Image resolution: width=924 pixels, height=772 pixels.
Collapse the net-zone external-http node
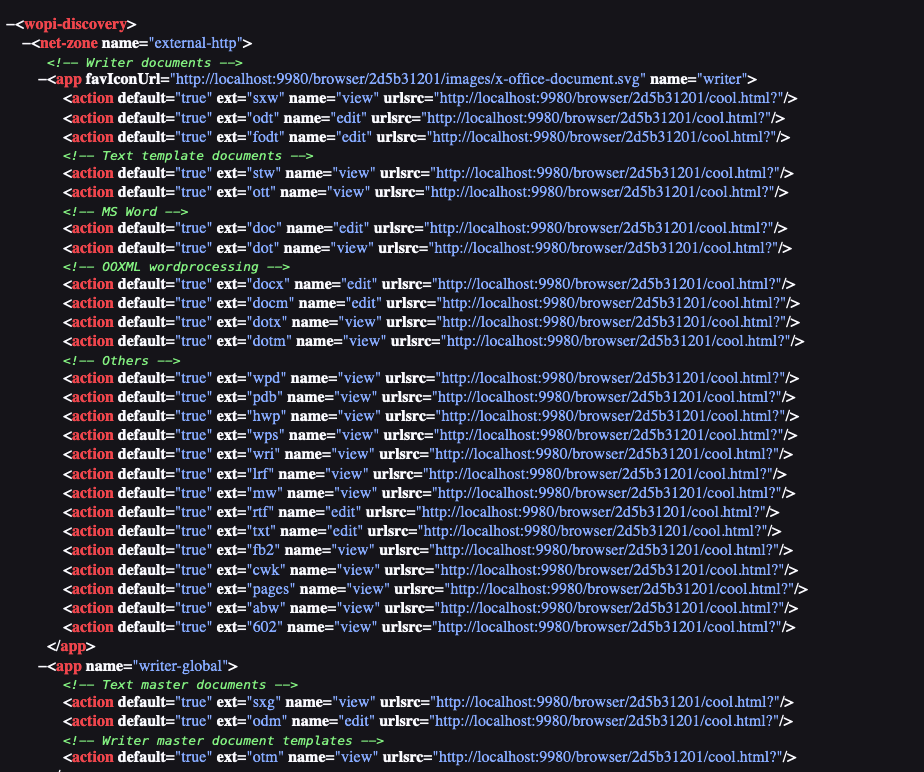[26, 43]
